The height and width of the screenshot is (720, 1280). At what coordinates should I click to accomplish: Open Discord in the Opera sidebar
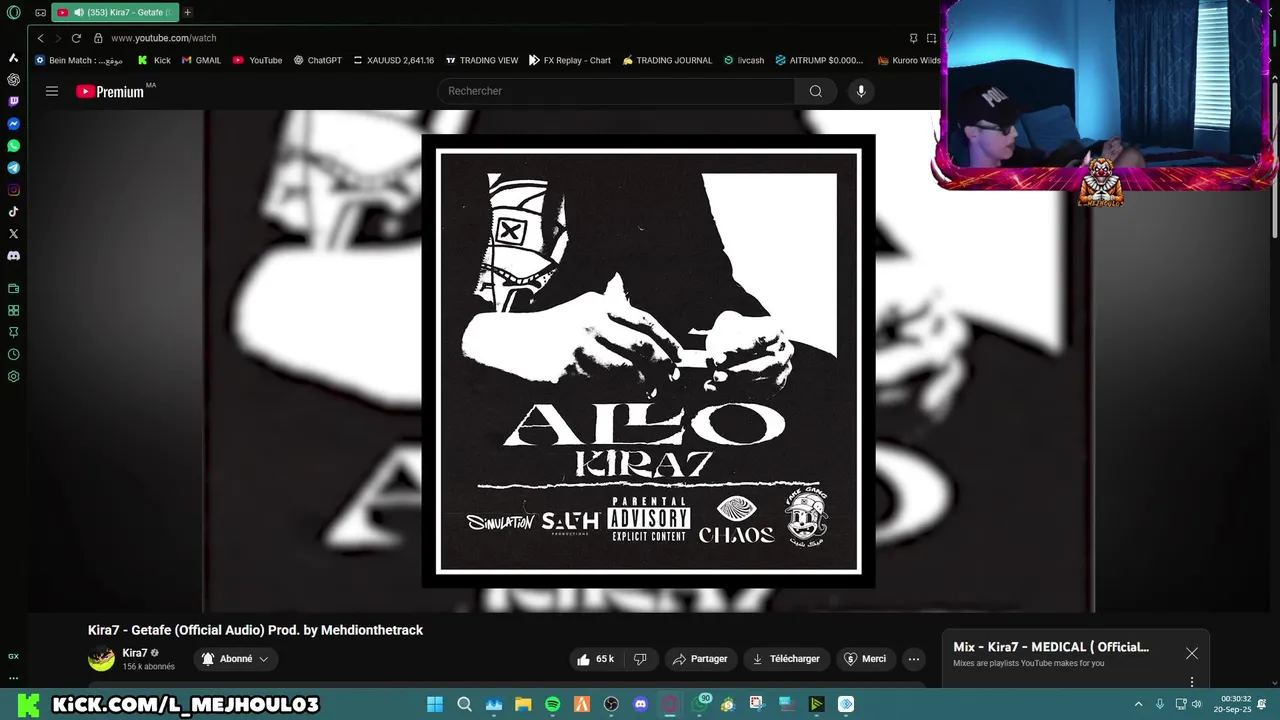point(13,256)
